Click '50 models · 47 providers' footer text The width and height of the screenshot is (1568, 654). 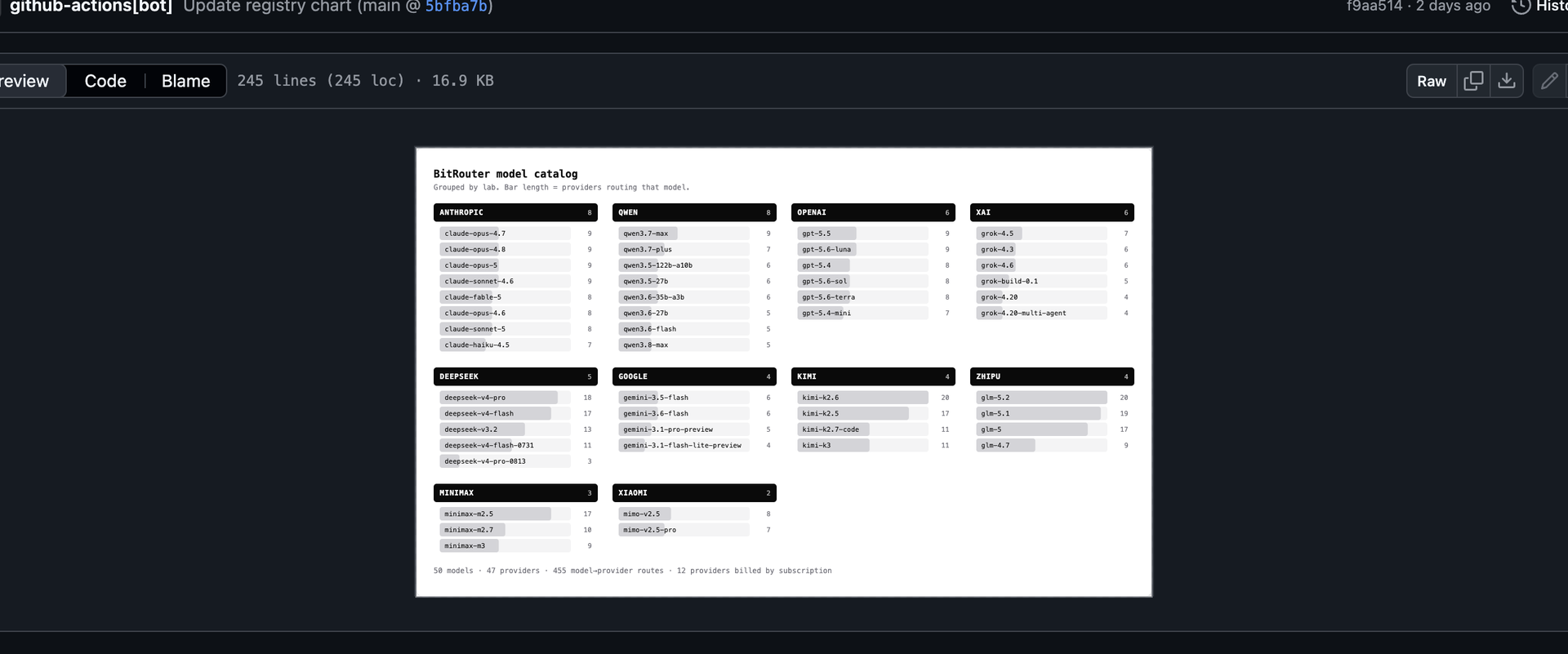click(x=487, y=571)
